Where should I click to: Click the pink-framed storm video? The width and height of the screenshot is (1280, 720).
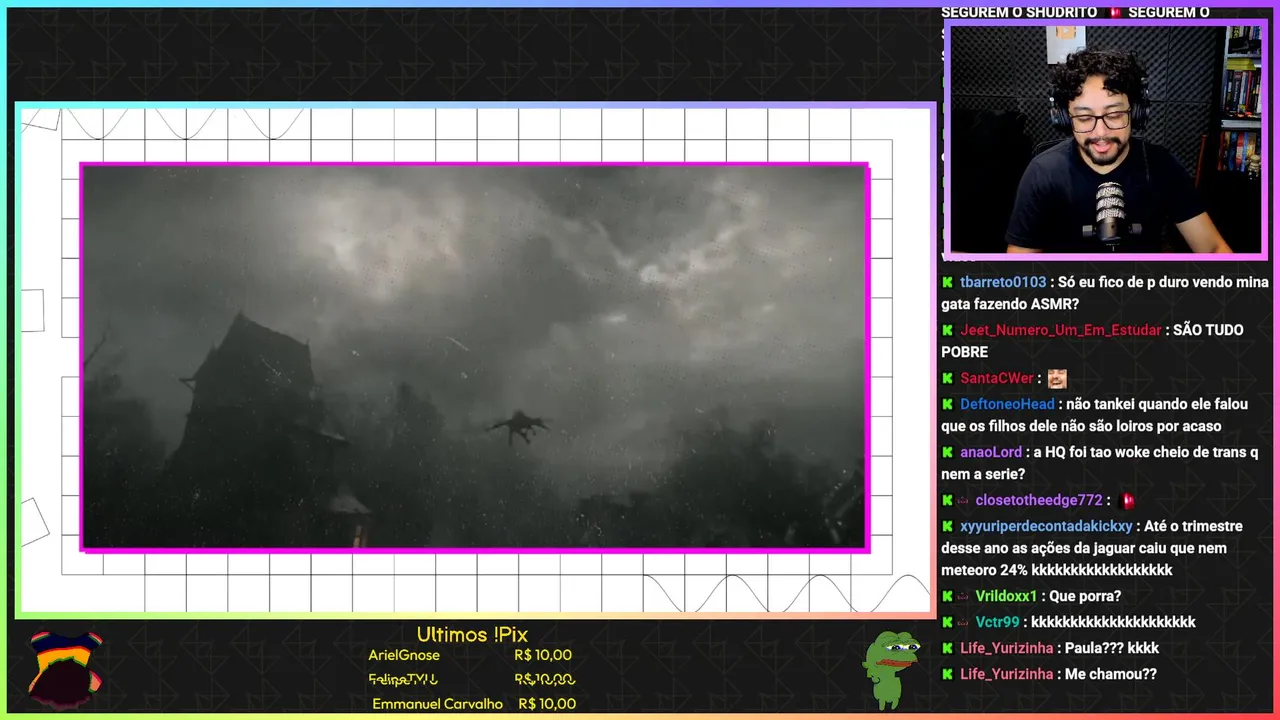pos(474,357)
